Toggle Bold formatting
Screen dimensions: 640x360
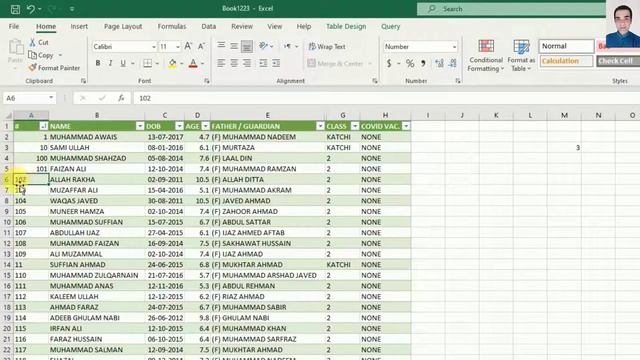[x=98, y=63]
